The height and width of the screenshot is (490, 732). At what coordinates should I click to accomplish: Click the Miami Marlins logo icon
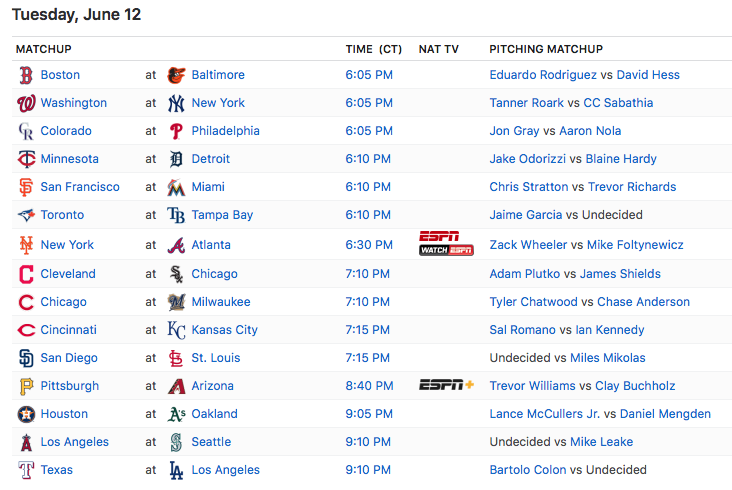click(x=177, y=187)
